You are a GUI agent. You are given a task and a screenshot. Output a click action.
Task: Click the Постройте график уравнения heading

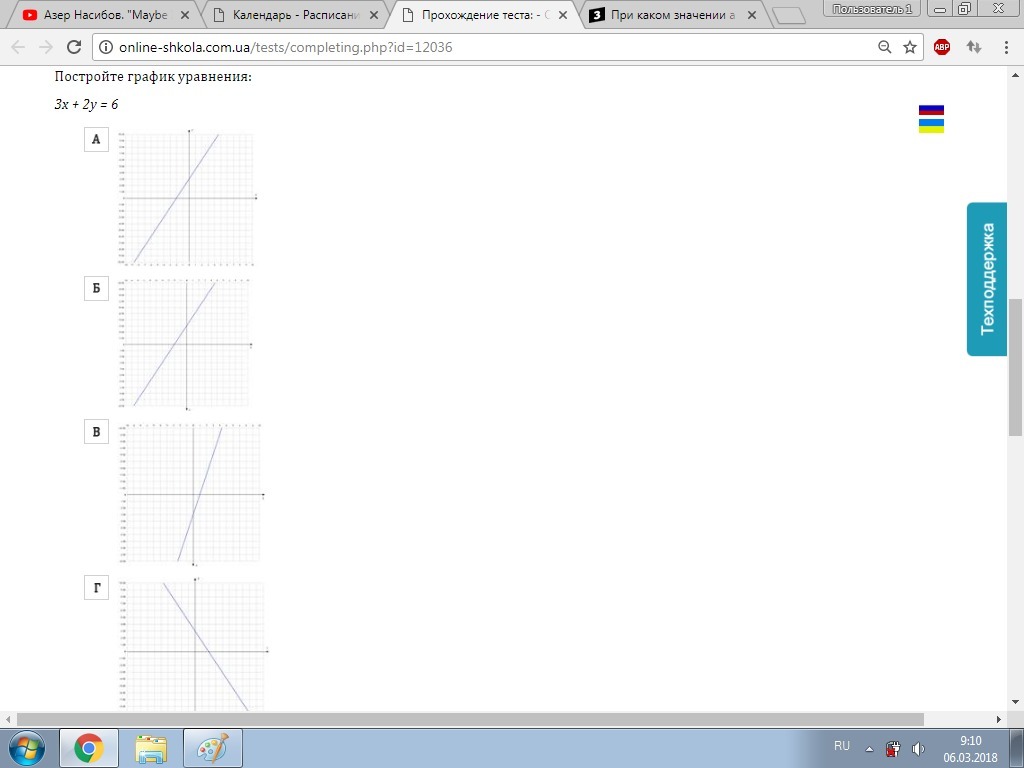(153, 76)
